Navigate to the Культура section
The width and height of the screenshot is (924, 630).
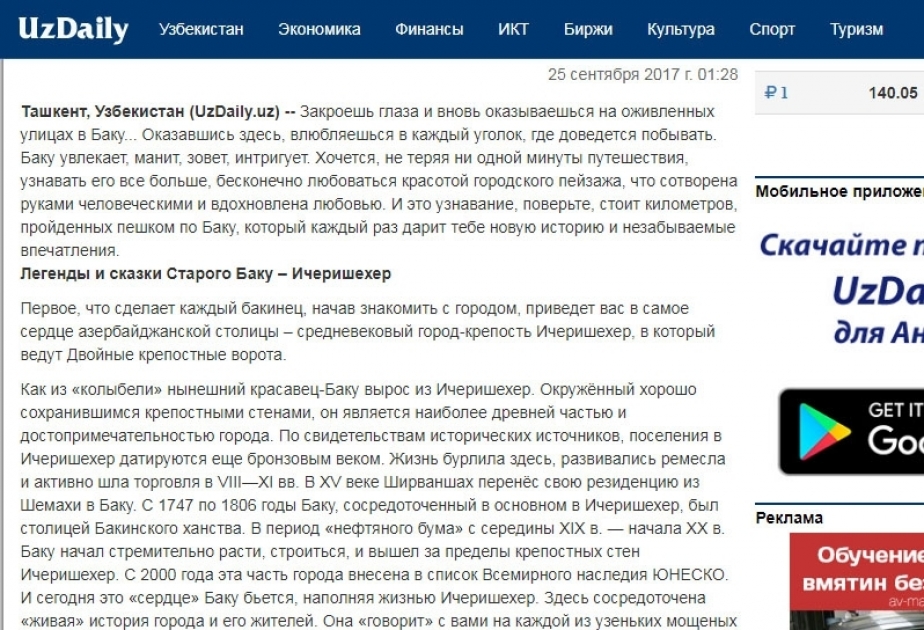(x=681, y=29)
